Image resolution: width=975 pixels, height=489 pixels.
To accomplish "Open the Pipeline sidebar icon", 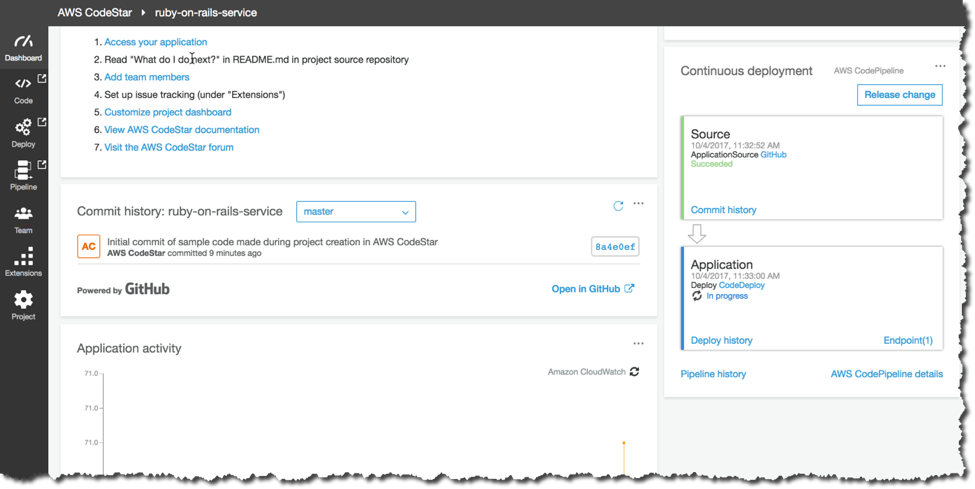I will (23, 176).
